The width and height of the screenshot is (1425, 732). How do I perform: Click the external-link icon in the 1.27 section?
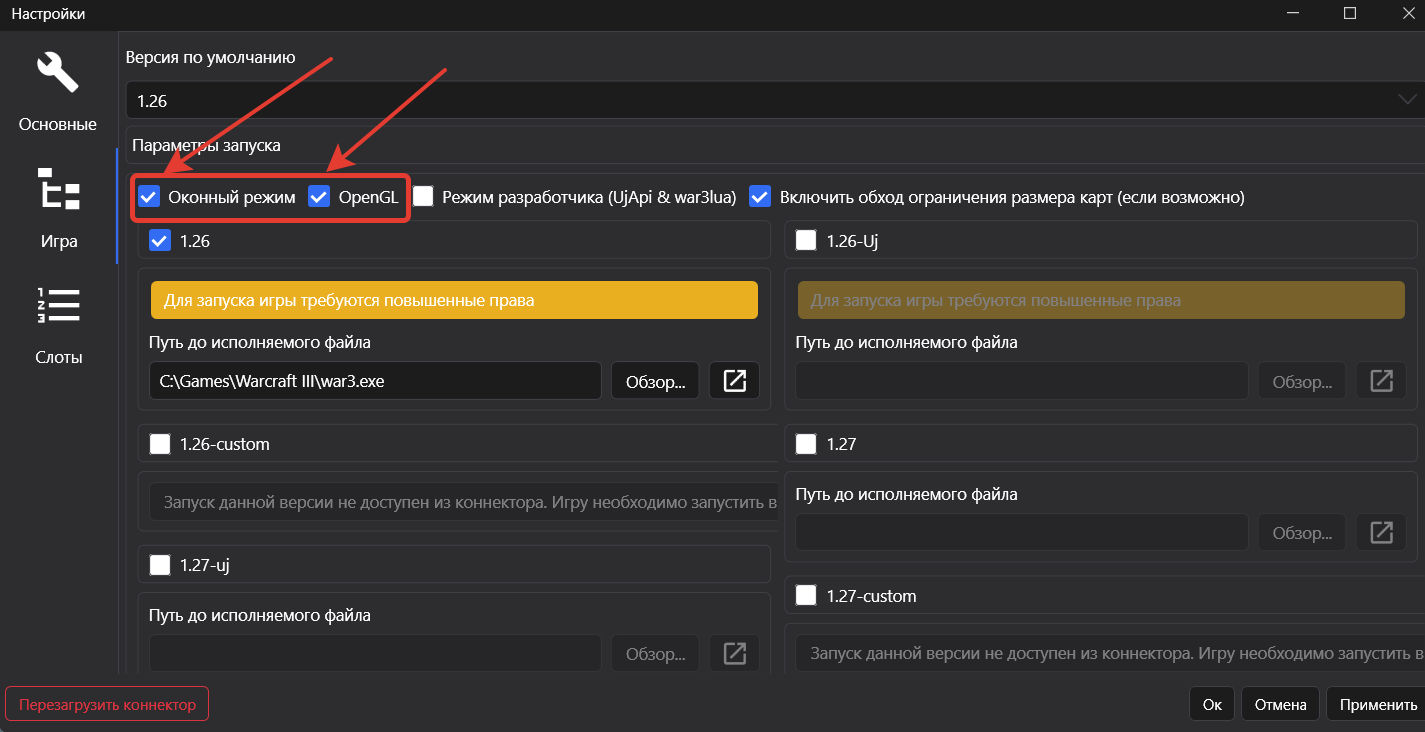point(1382,533)
